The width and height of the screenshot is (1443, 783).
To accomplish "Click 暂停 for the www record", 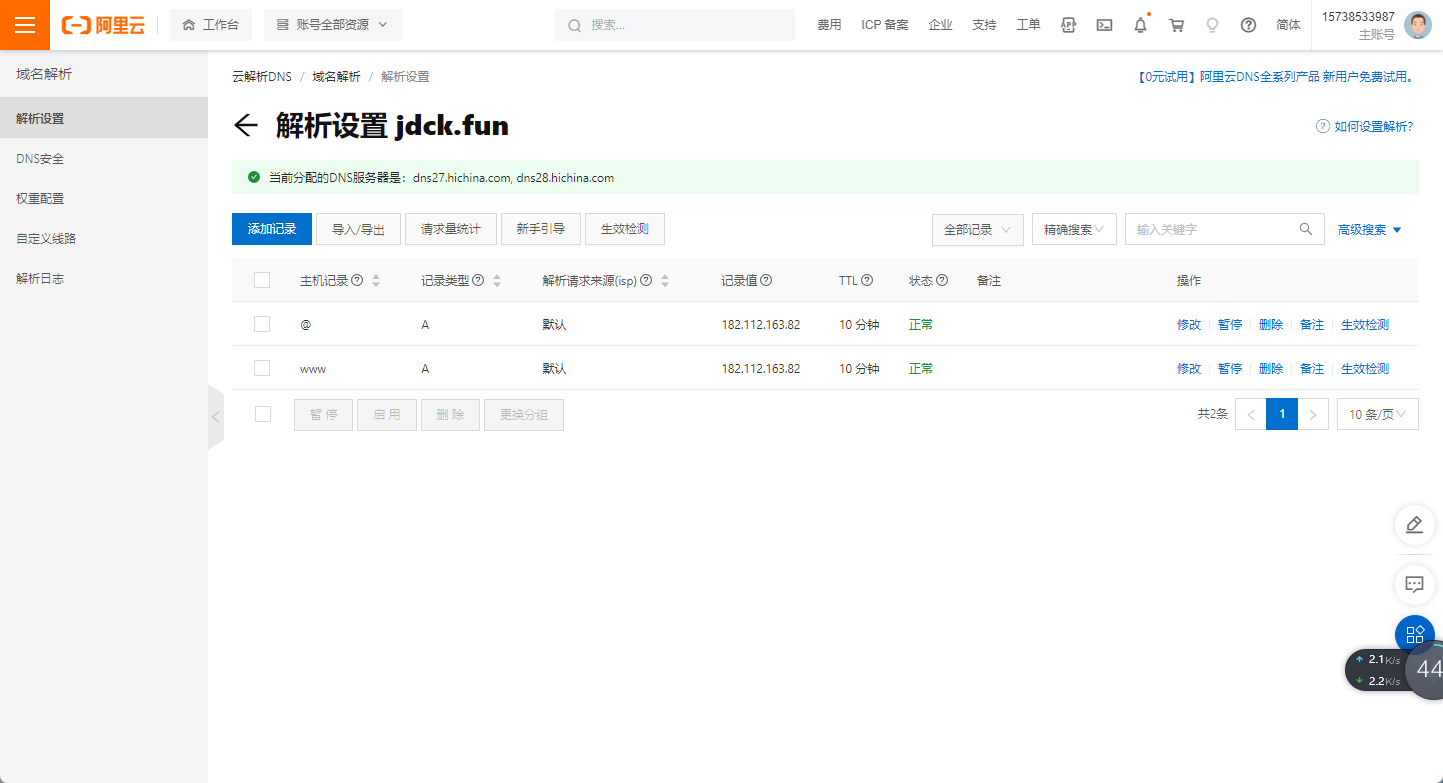I will coord(1230,369).
